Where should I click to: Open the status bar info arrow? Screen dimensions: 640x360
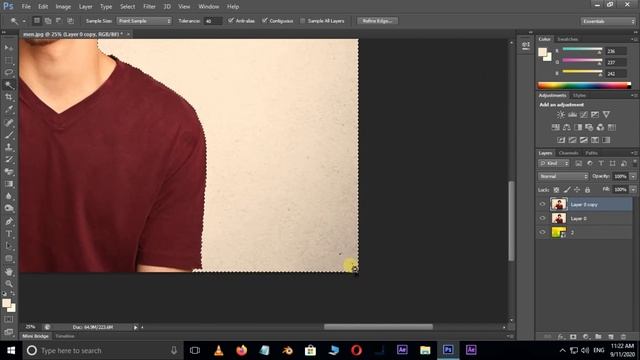(136, 327)
